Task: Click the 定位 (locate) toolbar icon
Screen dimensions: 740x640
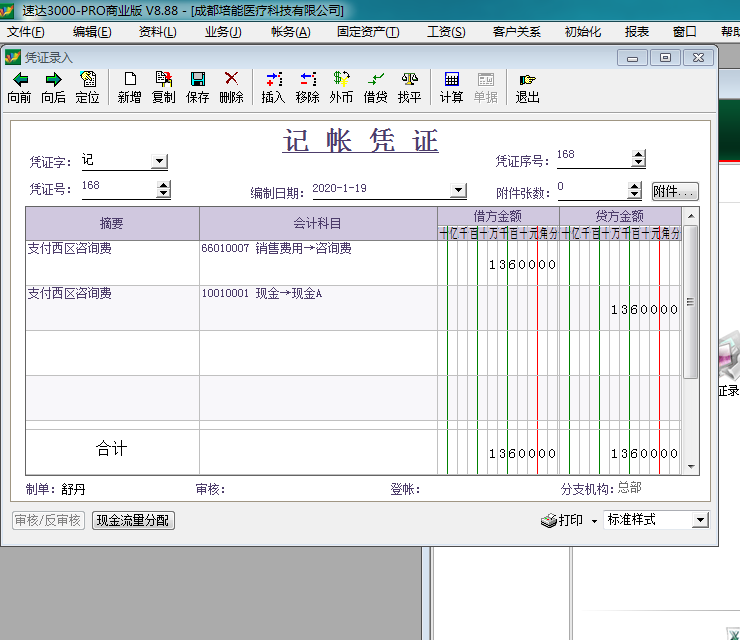Action: tap(87, 80)
